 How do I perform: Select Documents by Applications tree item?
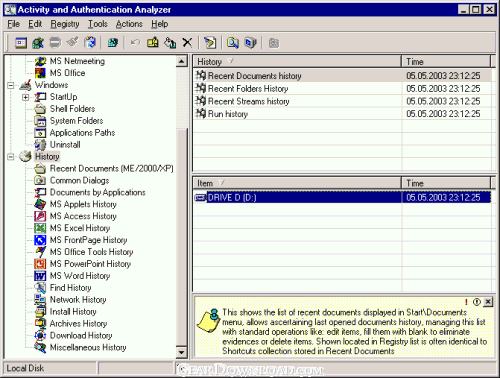pyautogui.click(x=98, y=193)
